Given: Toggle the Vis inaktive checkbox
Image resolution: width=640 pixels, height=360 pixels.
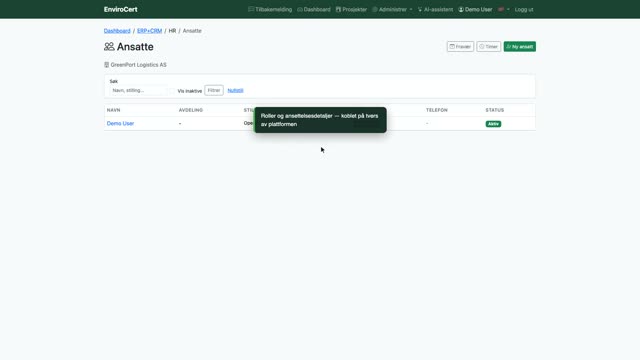Looking at the screenshot, I should pos(172,91).
